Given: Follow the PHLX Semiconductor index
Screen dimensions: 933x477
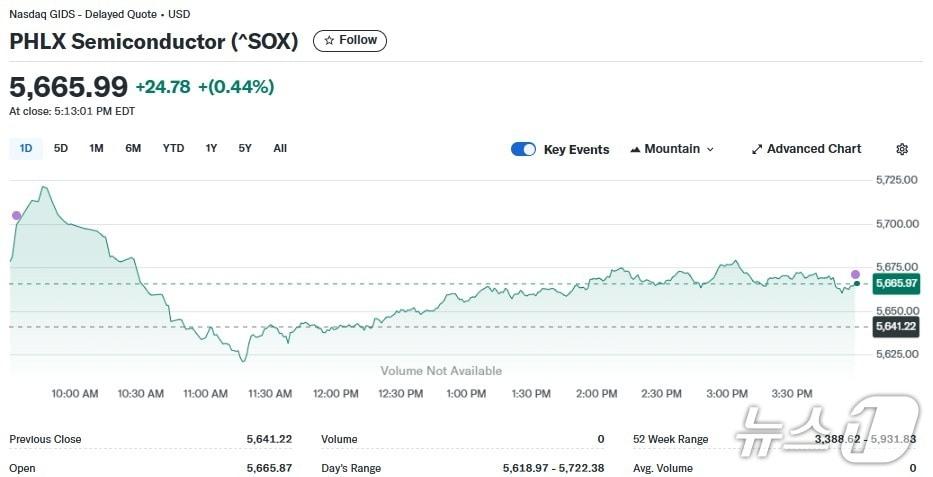Looking at the screenshot, I should [350, 41].
